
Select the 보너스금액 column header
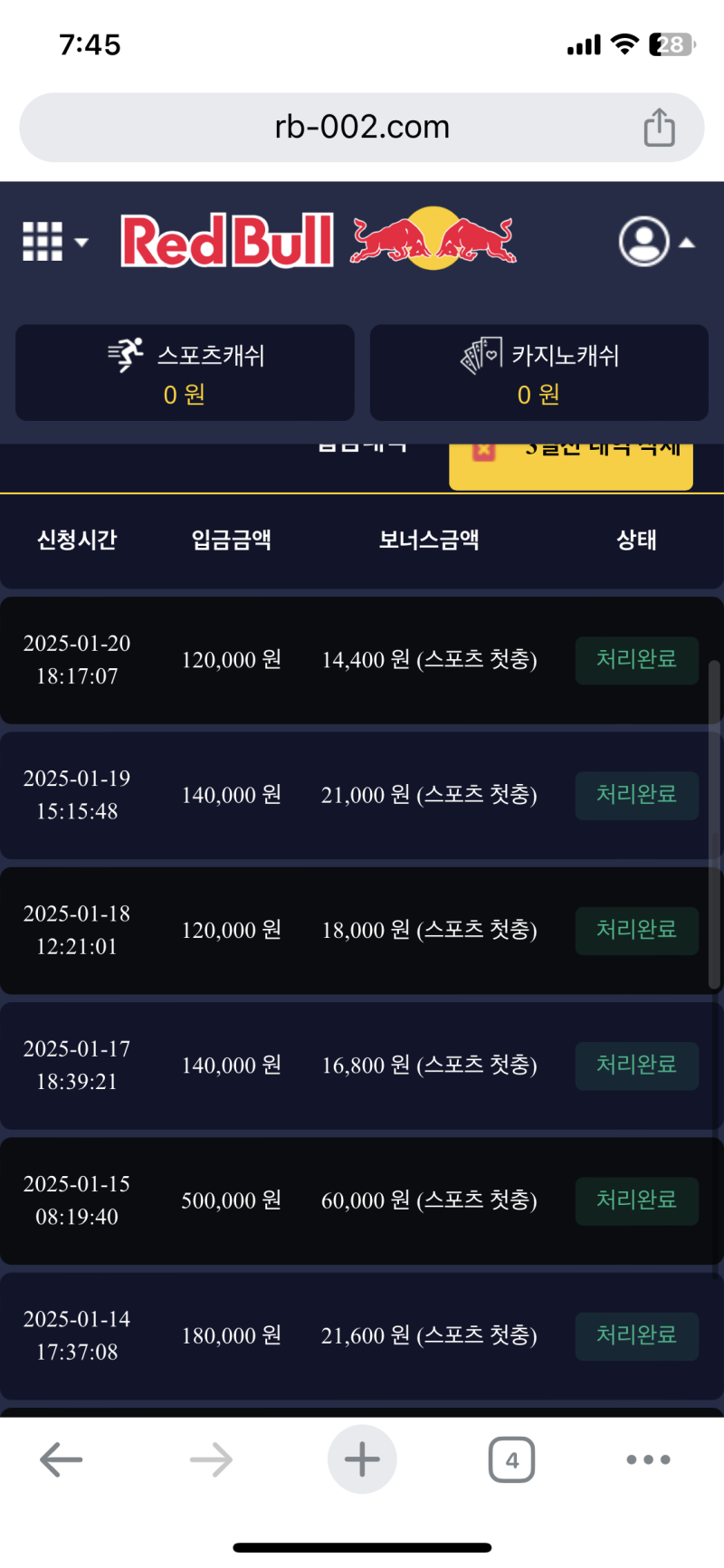[429, 540]
